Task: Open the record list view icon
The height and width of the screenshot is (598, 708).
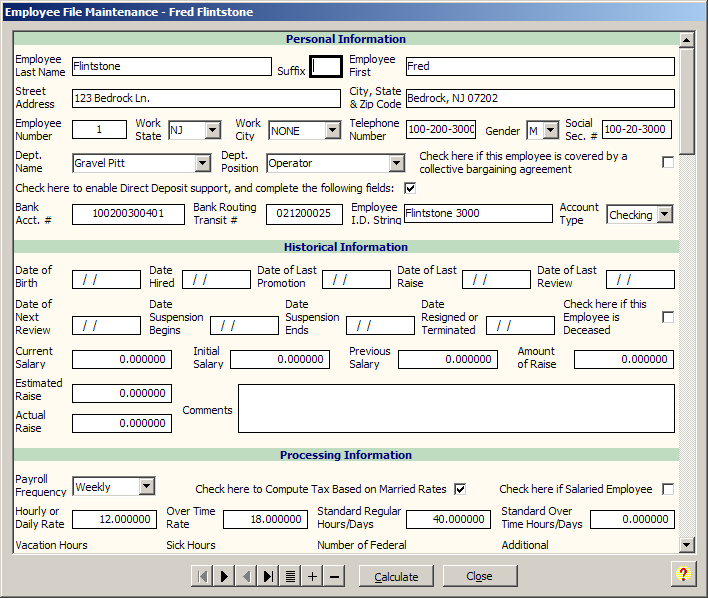Action: (x=290, y=576)
